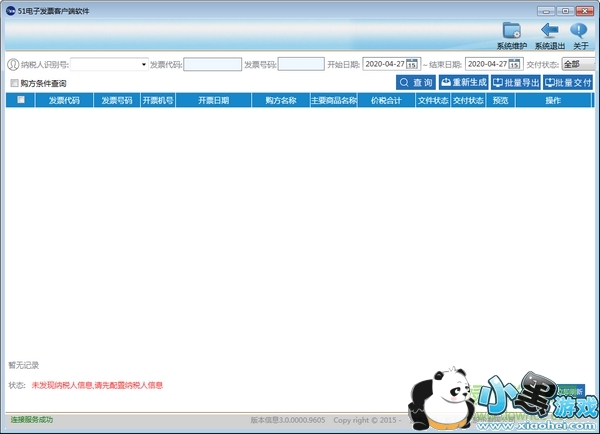Click the 预览 column header

point(501,100)
